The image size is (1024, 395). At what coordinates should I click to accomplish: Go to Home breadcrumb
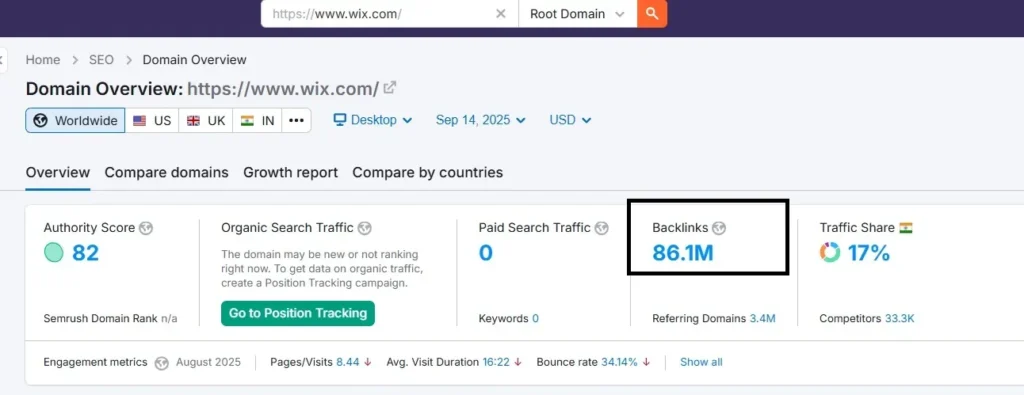coord(43,60)
